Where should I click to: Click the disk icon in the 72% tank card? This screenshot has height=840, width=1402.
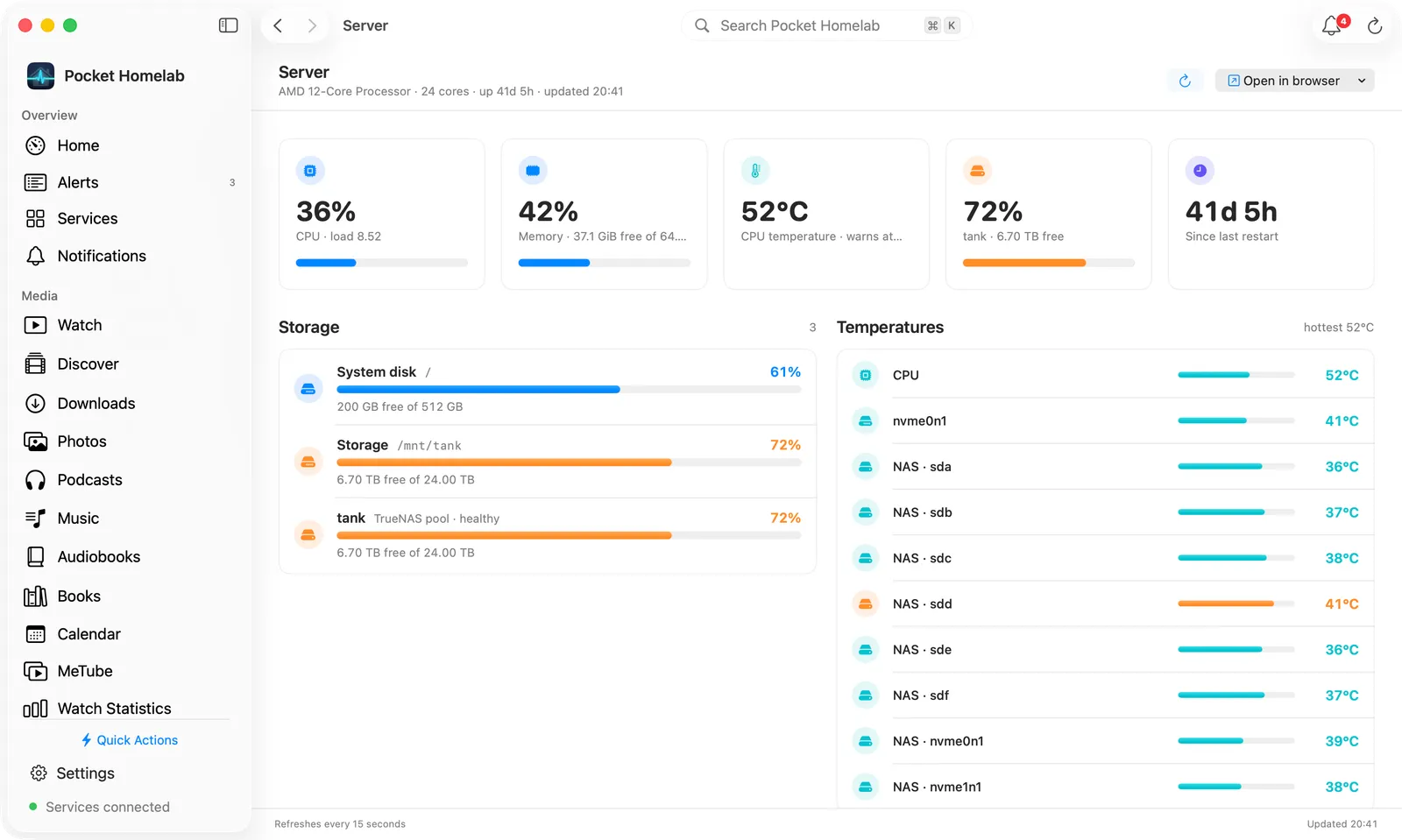click(x=977, y=171)
